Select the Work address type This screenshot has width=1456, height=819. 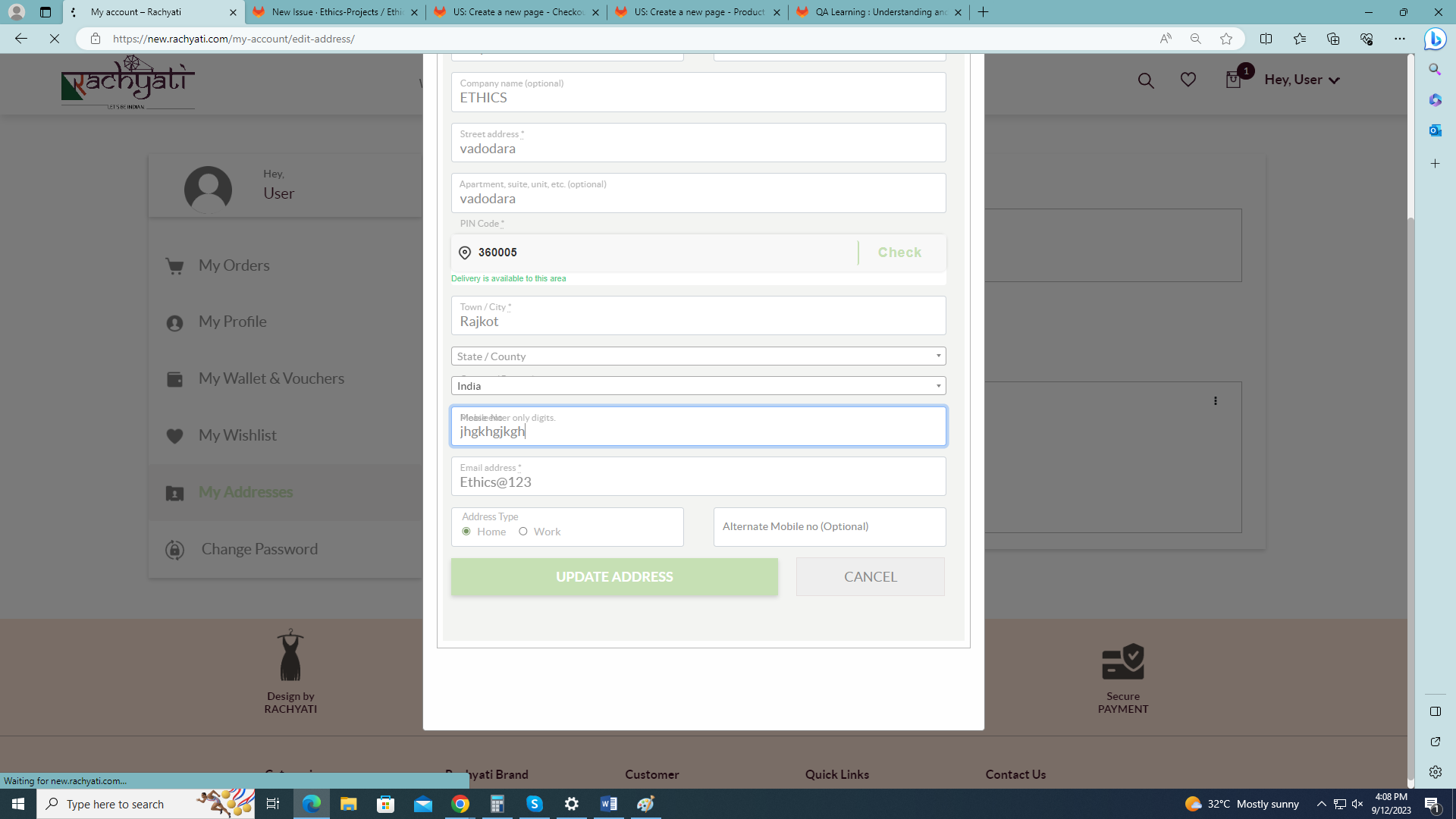pos(523,532)
